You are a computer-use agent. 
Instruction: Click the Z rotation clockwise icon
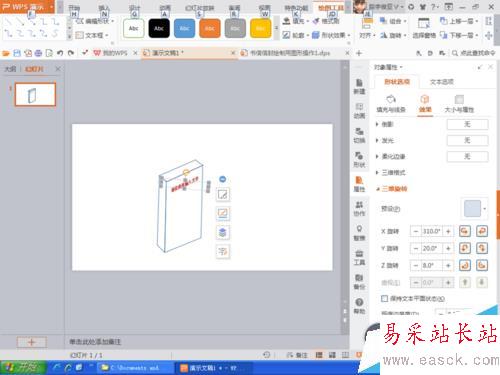point(465,265)
